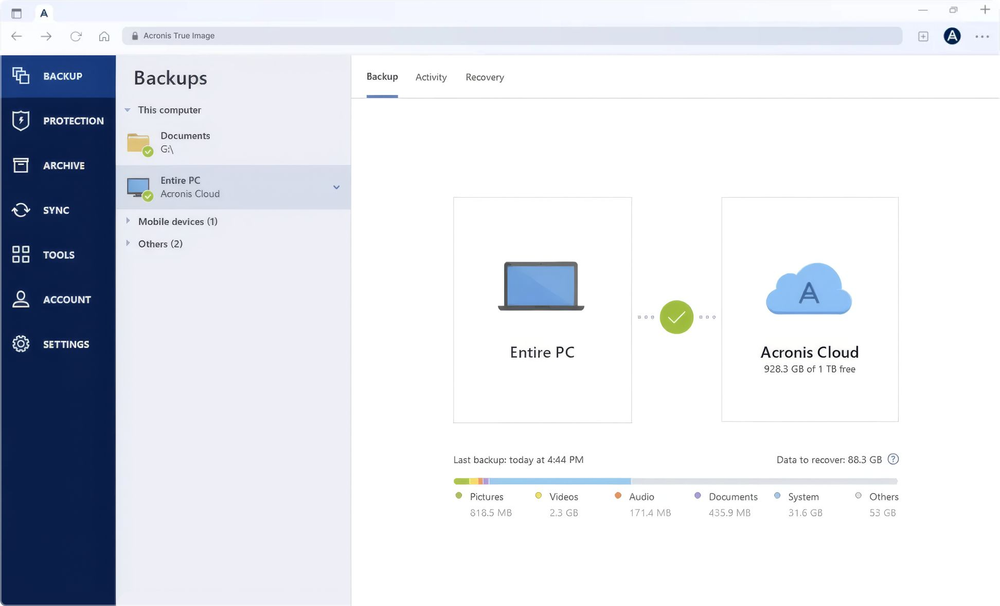Click the green checkmark between PC and cloud

(x=676, y=317)
